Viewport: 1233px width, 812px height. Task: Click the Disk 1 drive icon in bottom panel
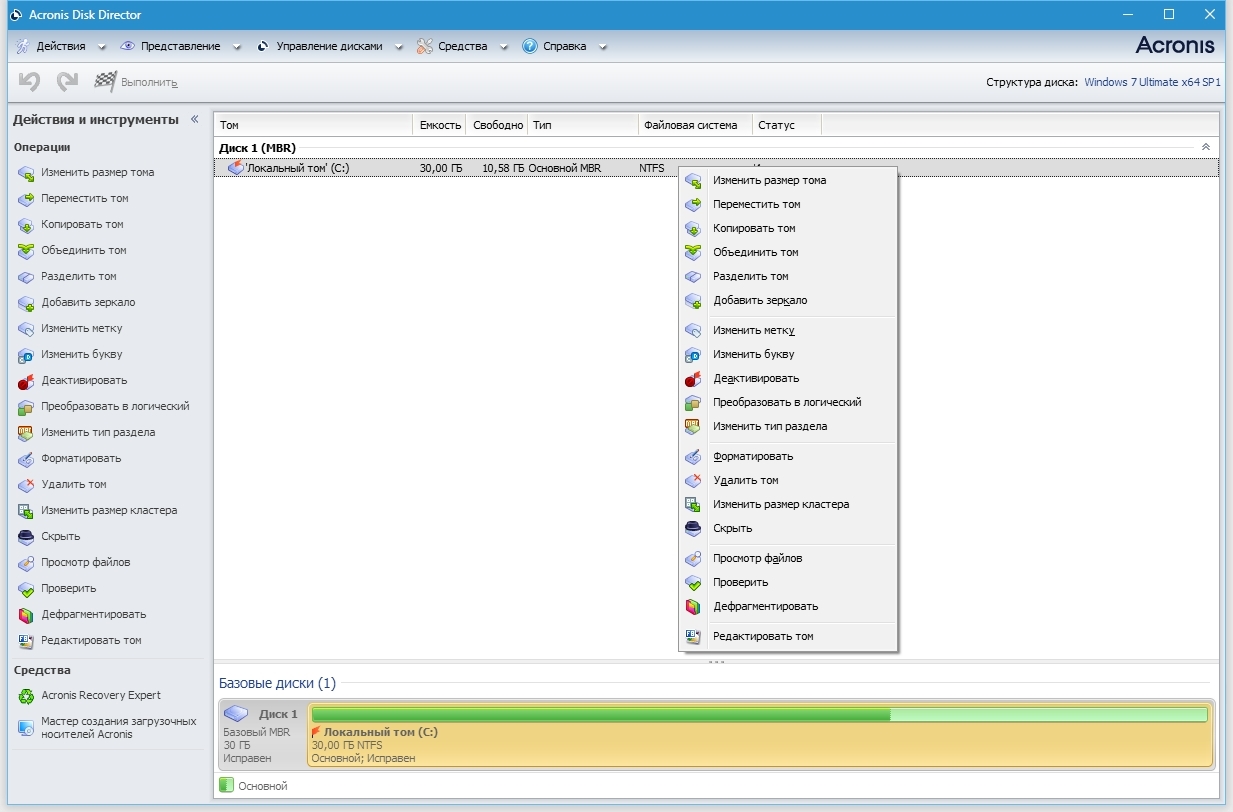237,714
